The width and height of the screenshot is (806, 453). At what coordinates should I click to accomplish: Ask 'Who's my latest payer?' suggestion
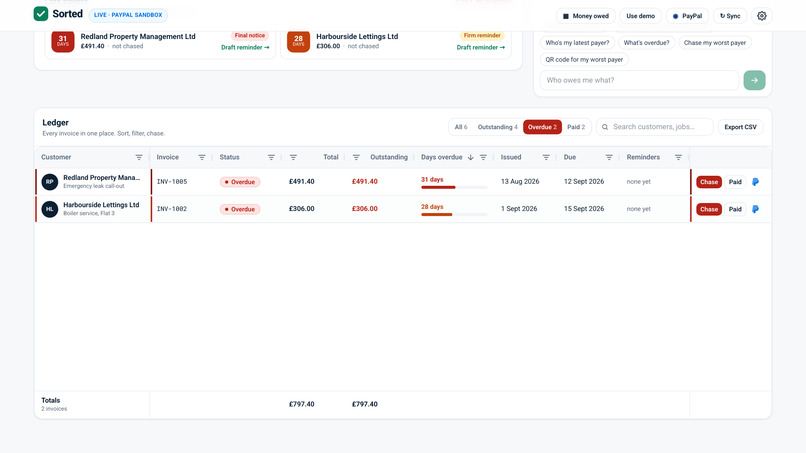click(x=577, y=43)
